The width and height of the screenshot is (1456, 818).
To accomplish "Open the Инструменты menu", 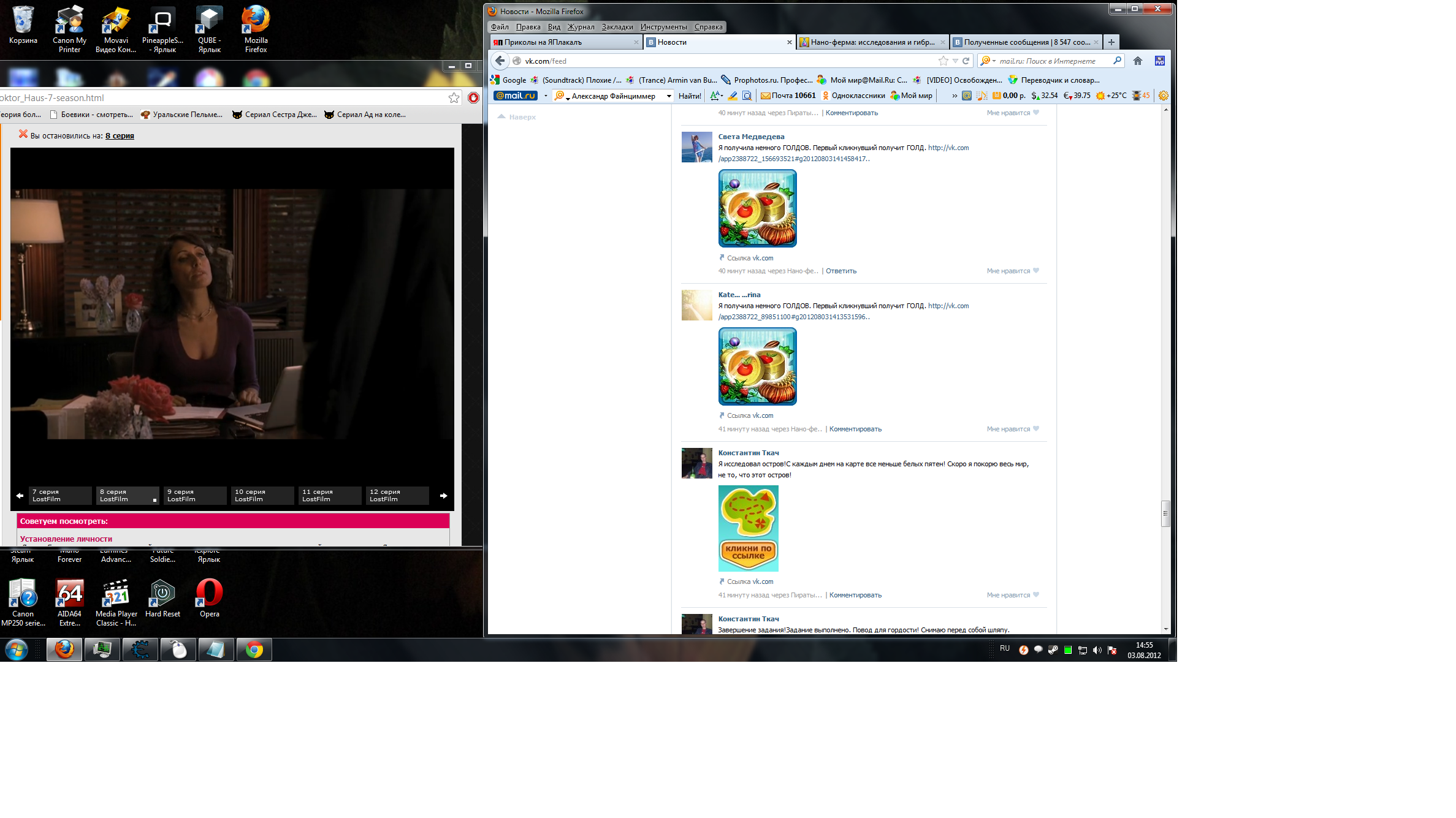I will coord(663,27).
